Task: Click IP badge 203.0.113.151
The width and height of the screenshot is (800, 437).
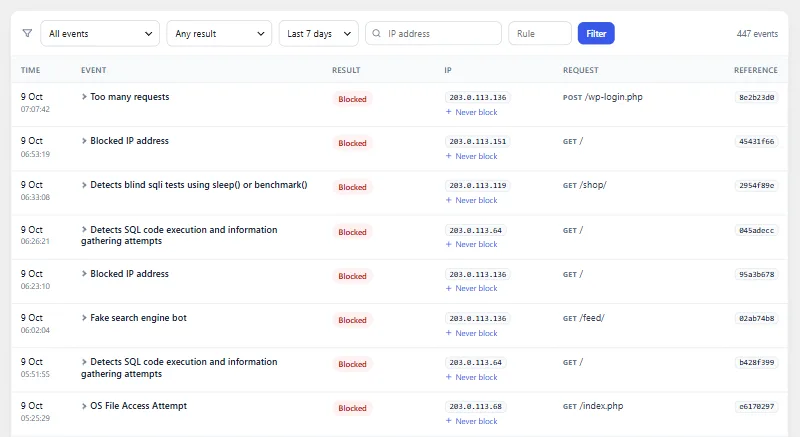Action: tap(478, 141)
